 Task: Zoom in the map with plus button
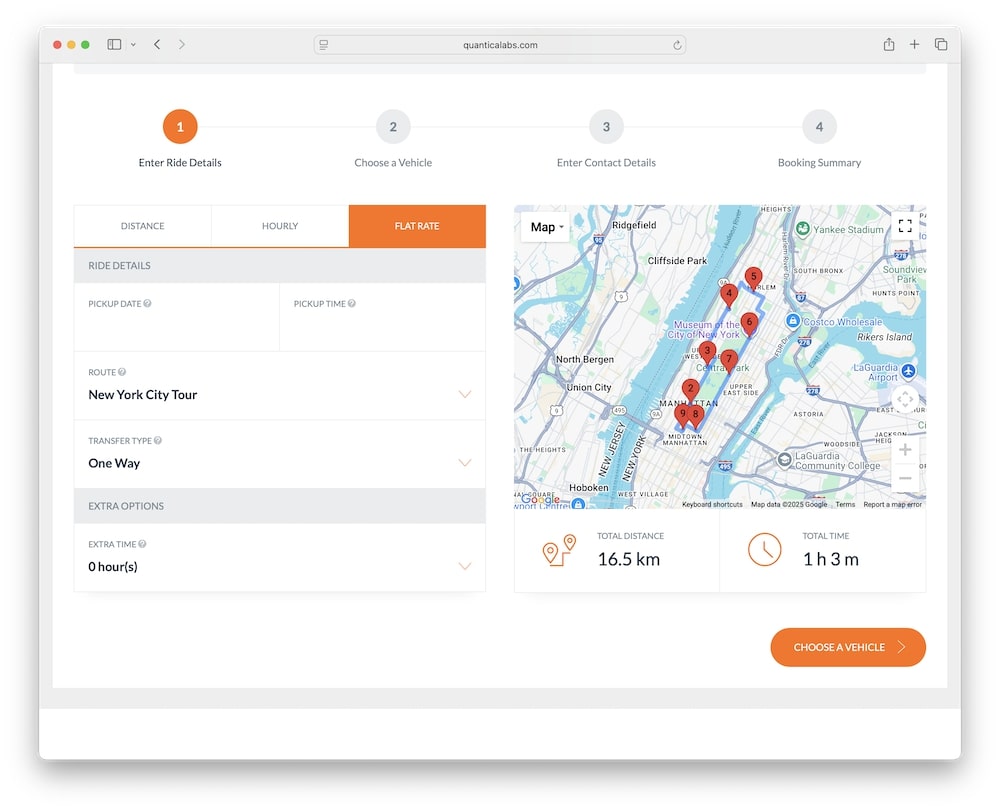click(905, 450)
